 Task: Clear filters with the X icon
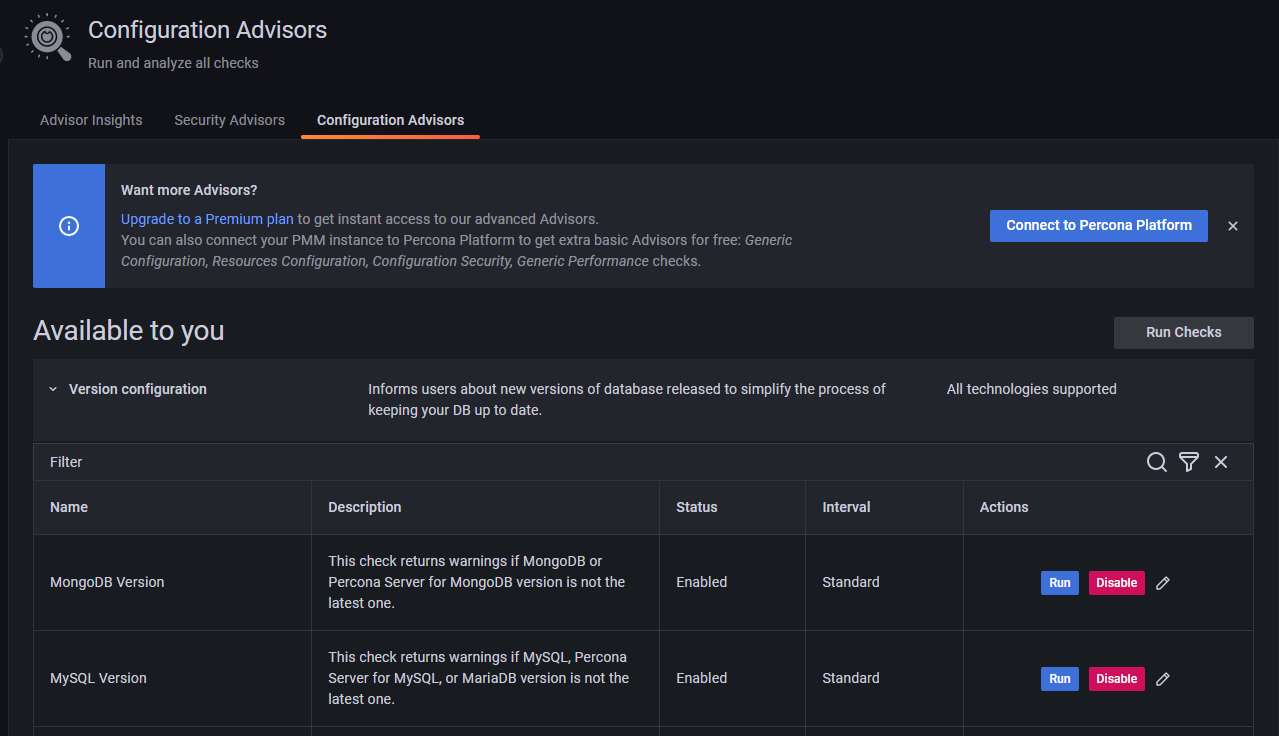(x=1221, y=462)
